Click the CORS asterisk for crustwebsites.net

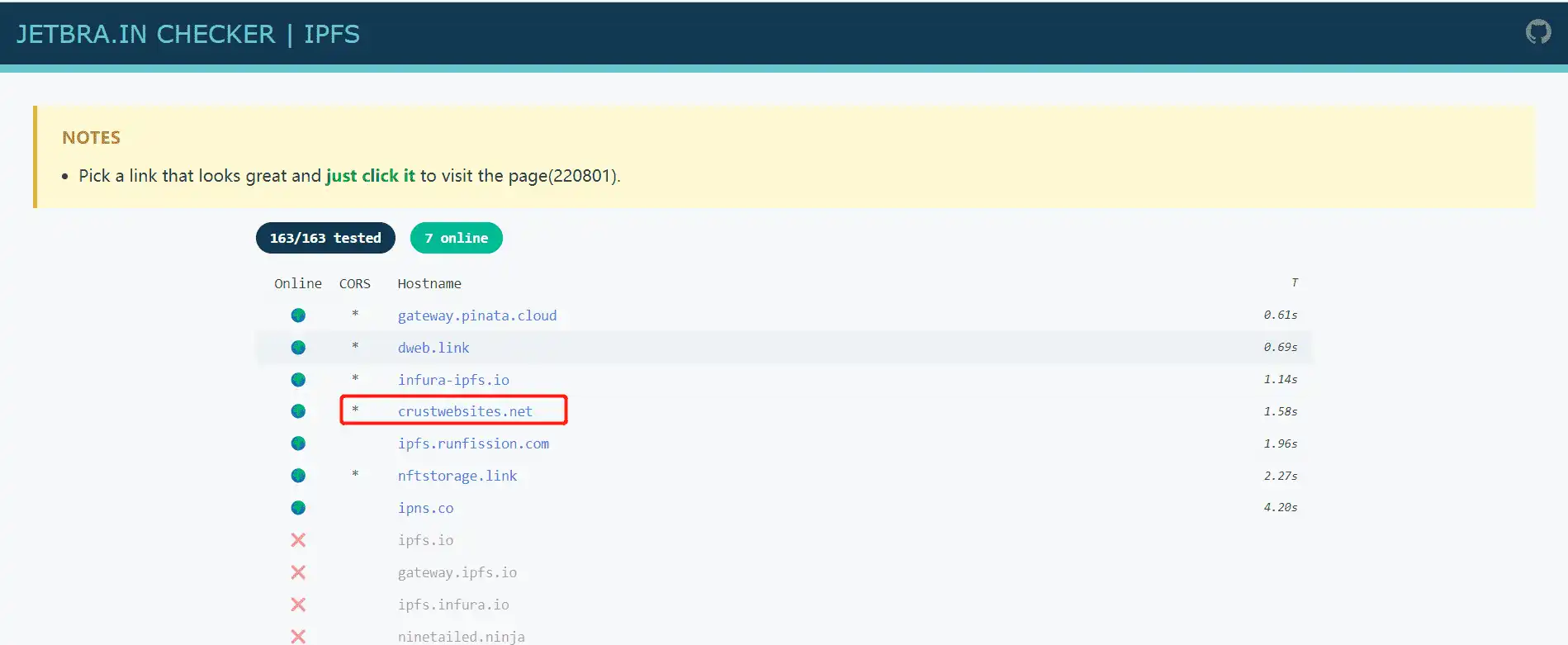[x=355, y=410]
